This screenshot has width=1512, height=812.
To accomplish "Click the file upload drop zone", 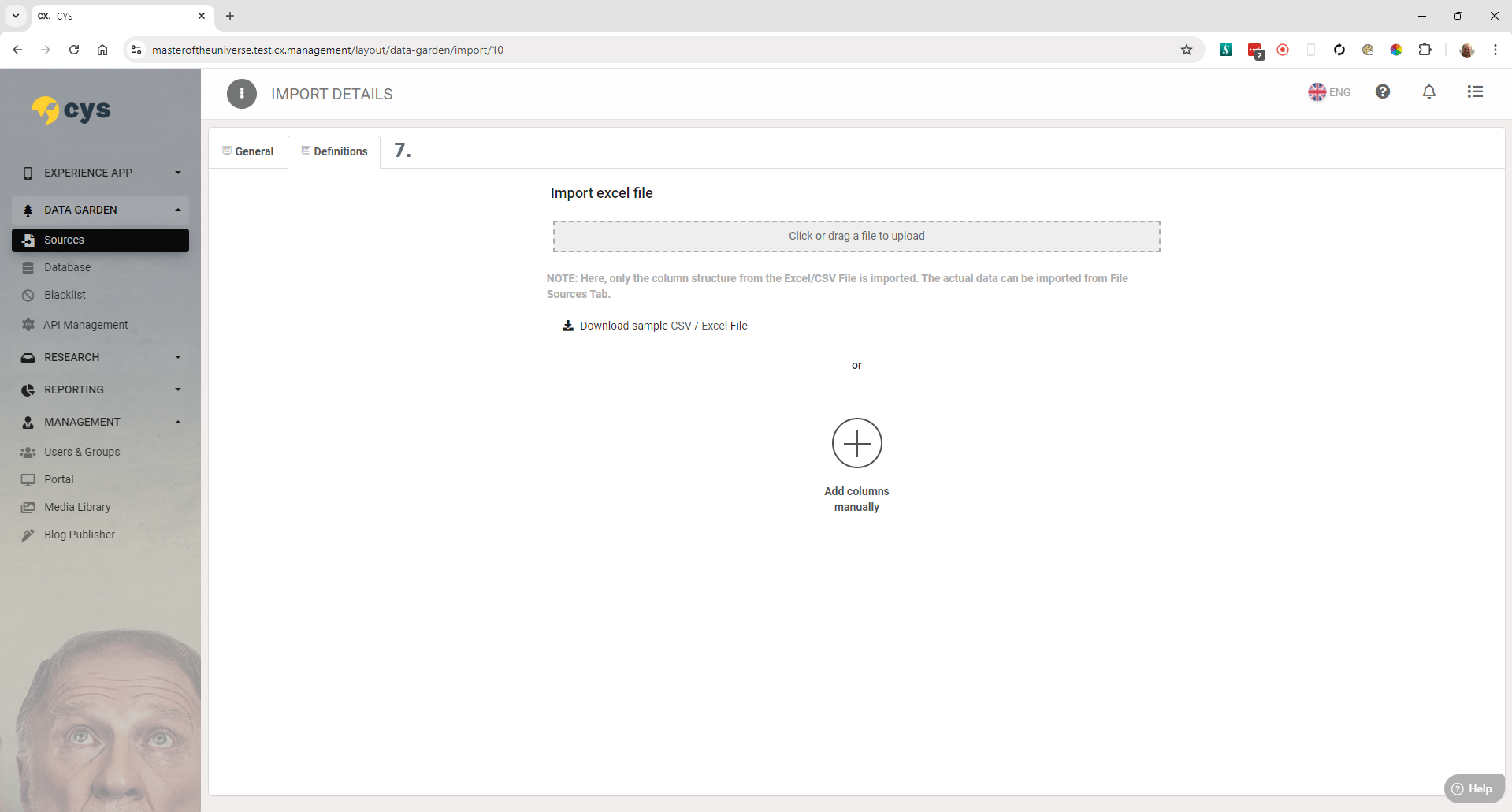I will coord(856,237).
